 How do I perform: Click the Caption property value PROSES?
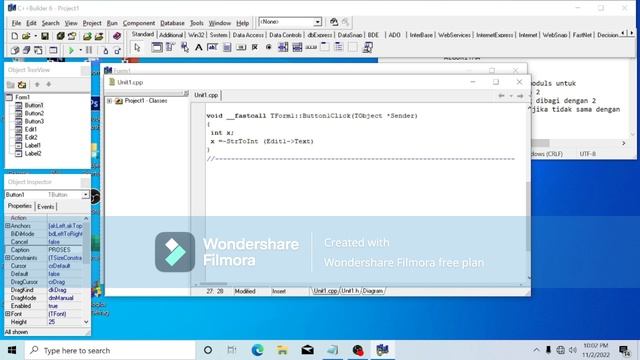pos(65,250)
